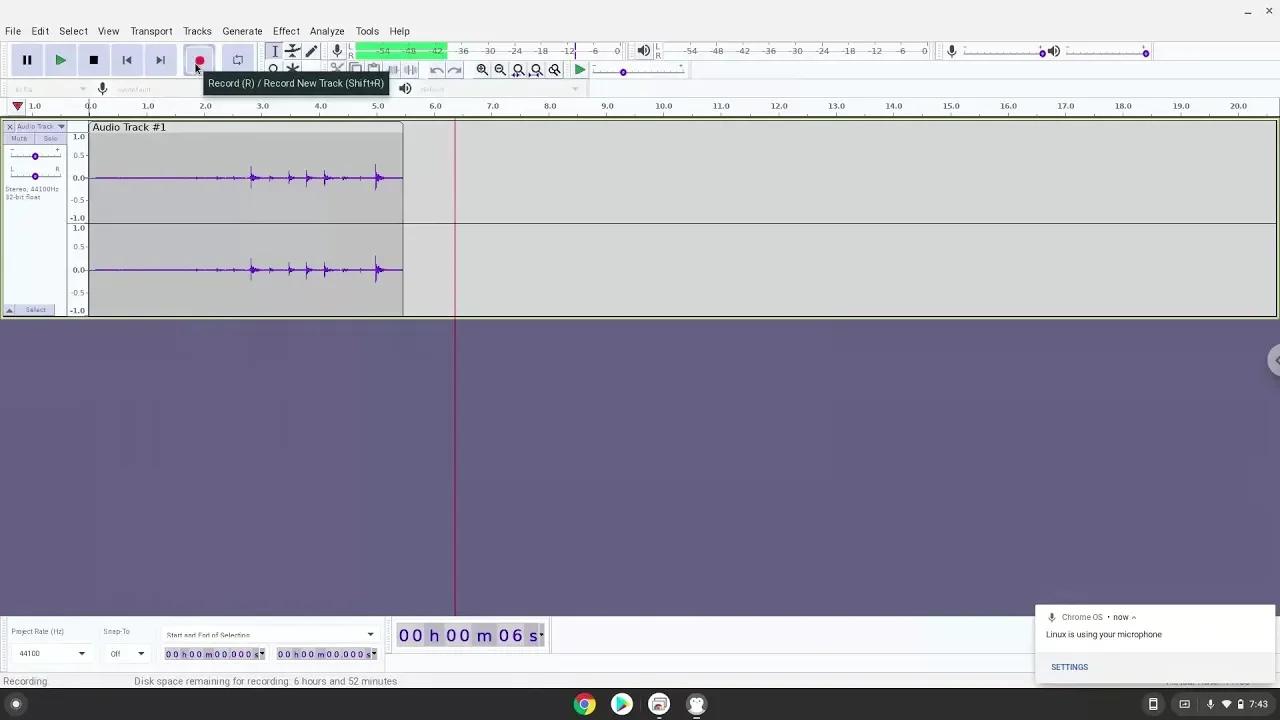Screen dimensions: 1280x720
Task: Click the Skip to End button
Action: click(160, 60)
